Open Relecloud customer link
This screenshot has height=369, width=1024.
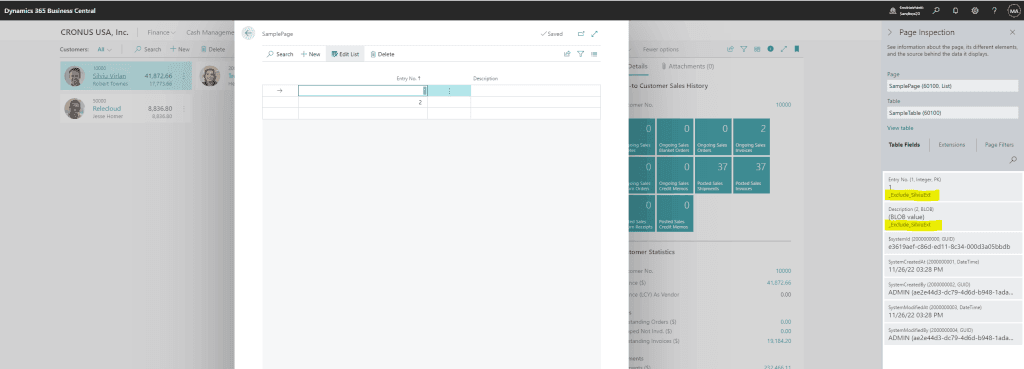[x=106, y=108]
